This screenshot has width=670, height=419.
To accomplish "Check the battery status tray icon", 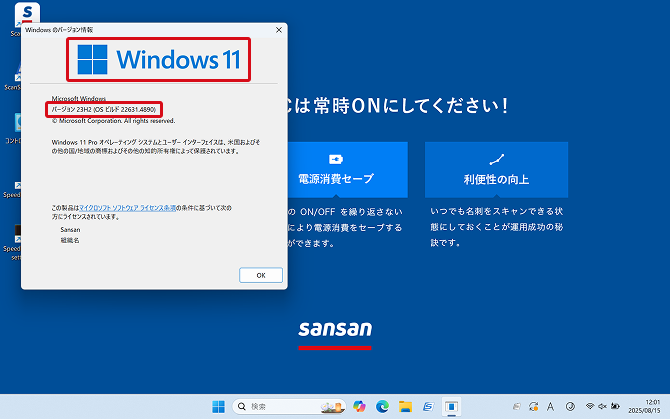I will [x=615, y=406].
